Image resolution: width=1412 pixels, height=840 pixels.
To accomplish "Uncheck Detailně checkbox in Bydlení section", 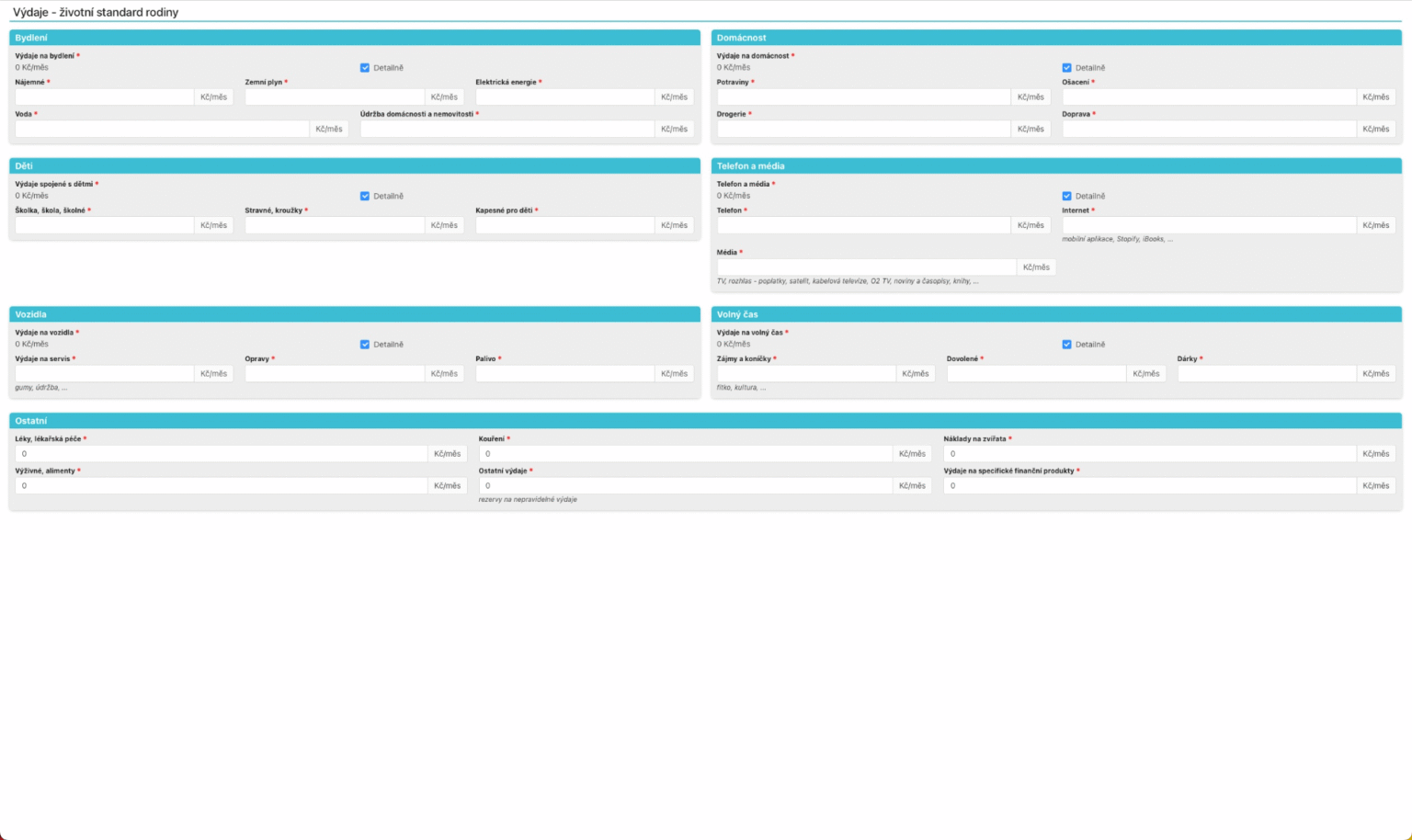I will (x=365, y=68).
